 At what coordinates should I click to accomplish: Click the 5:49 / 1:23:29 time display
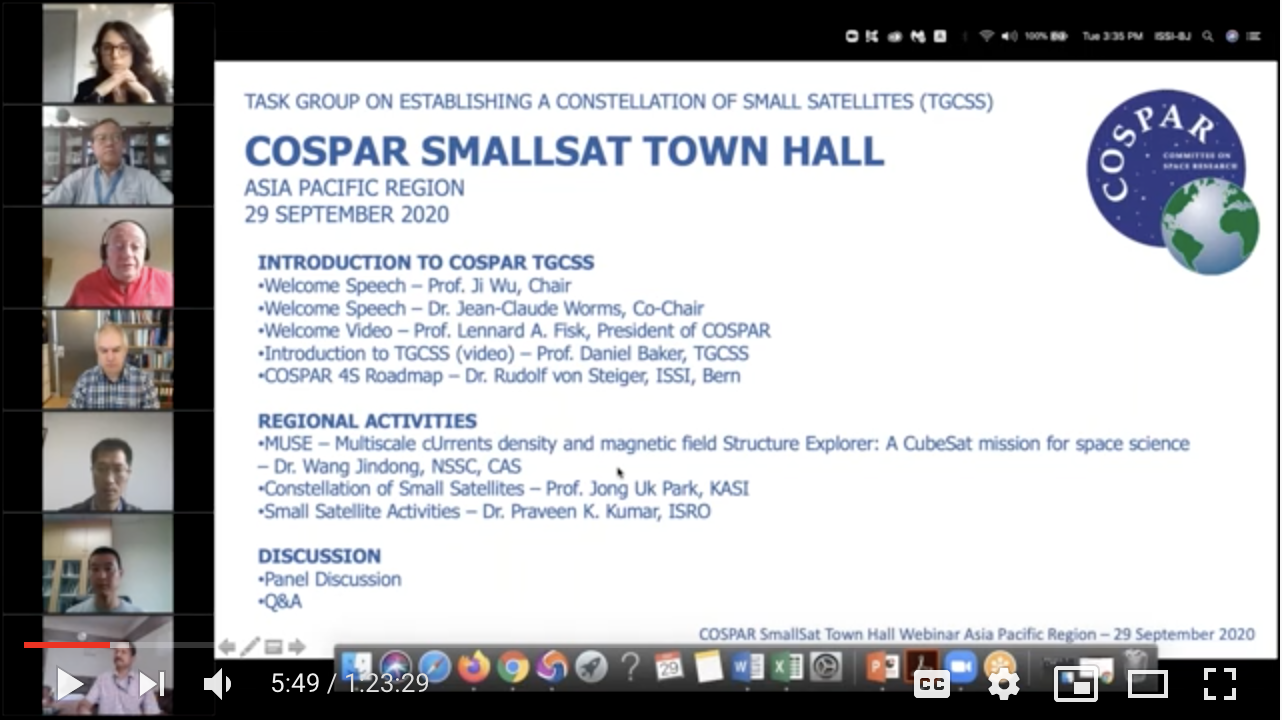click(x=350, y=684)
